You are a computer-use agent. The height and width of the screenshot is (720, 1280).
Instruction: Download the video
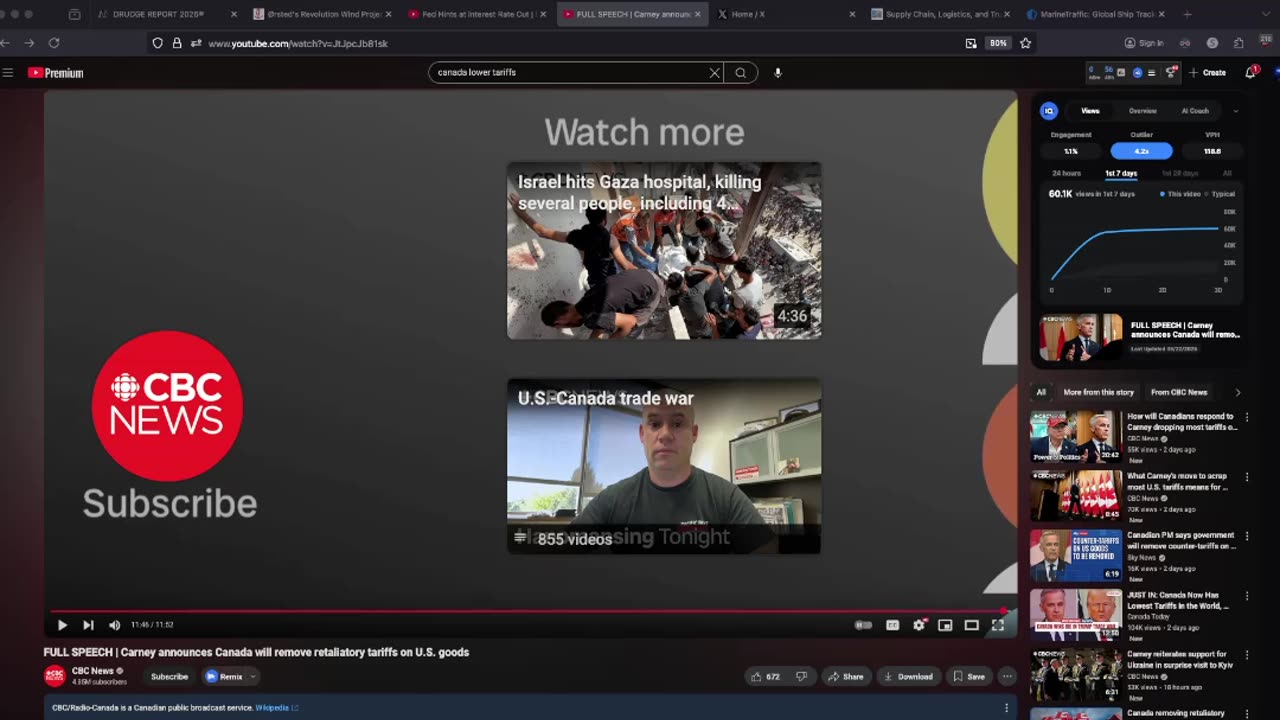[x=908, y=677]
